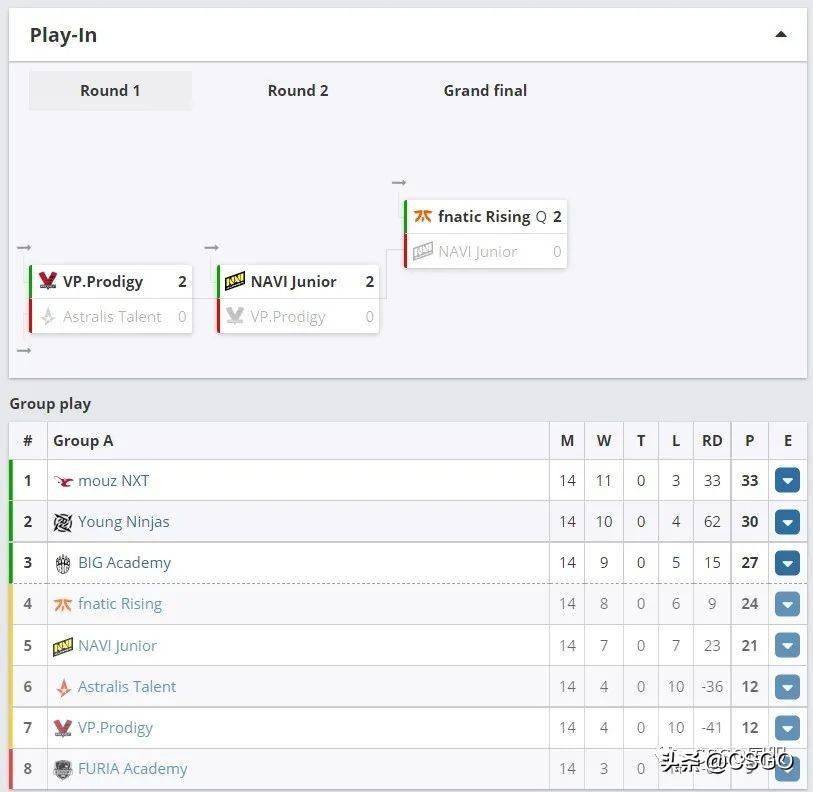The width and height of the screenshot is (813, 792).
Task: Open the BIG Academy team link
Action: tap(124, 563)
